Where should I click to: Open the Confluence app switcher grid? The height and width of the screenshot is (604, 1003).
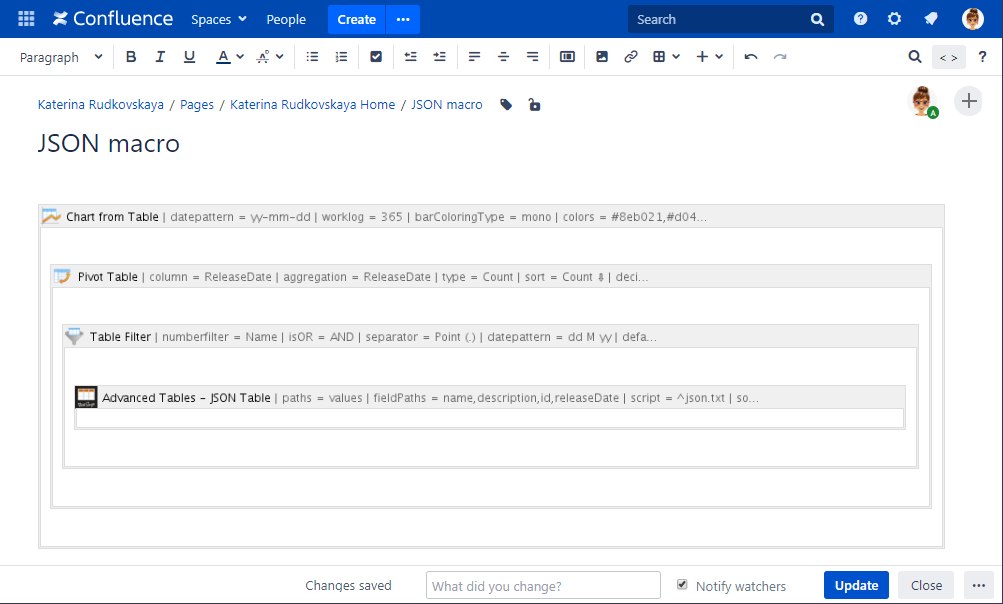pyautogui.click(x=26, y=19)
